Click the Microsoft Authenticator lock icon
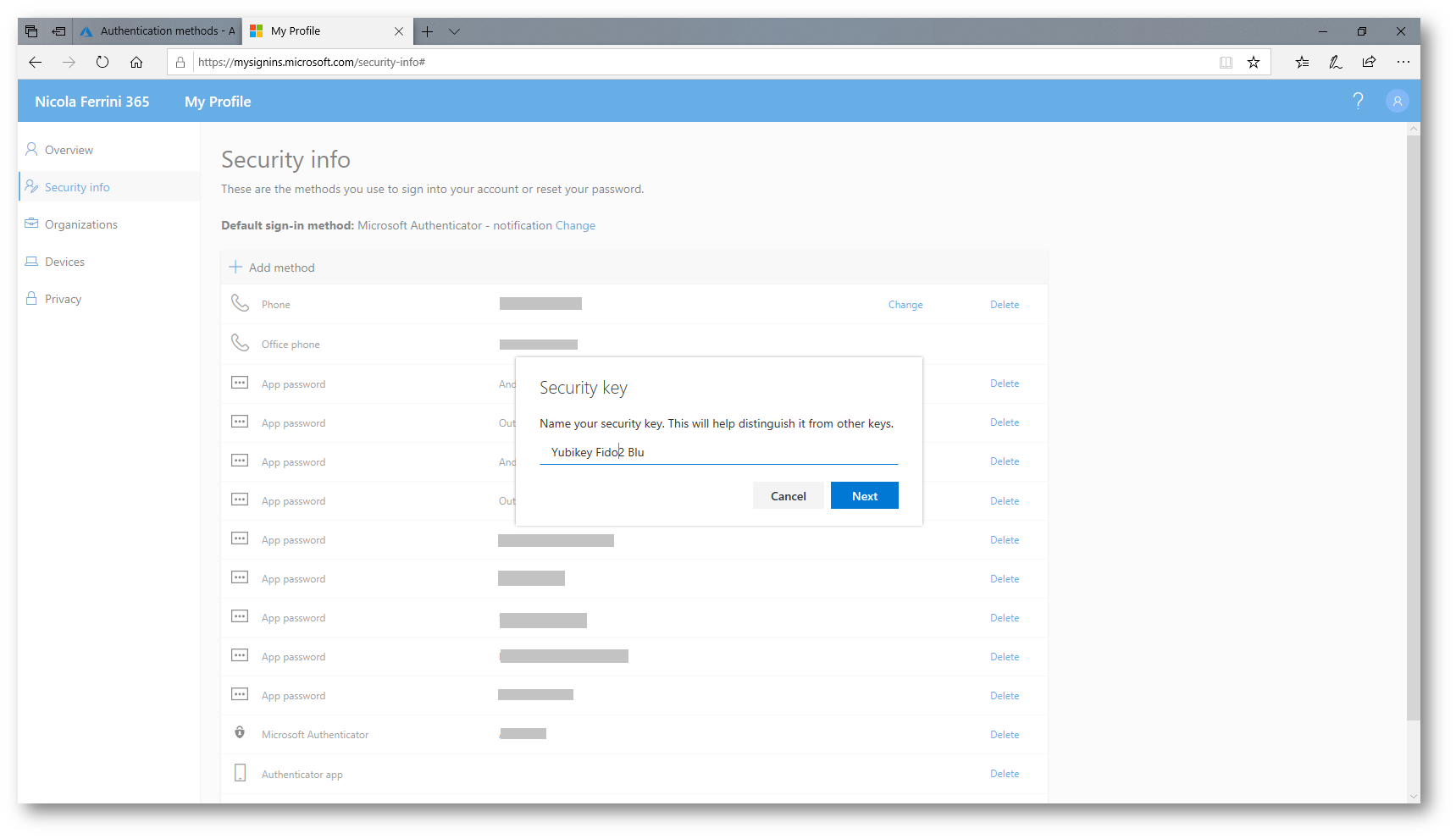The width and height of the screenshot is (1456, 839). tap(240, 732)
